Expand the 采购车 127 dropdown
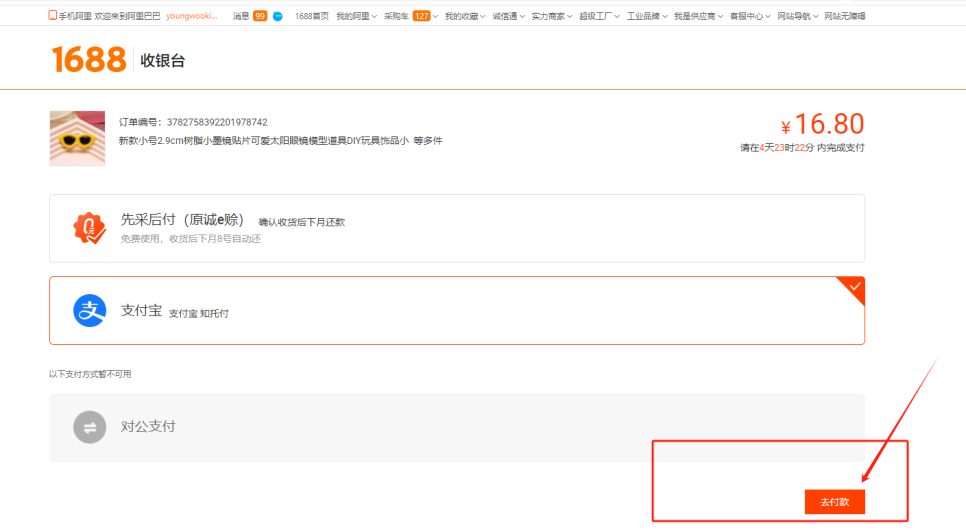This screenshot has height=530, width=966. tap(410, 16)
